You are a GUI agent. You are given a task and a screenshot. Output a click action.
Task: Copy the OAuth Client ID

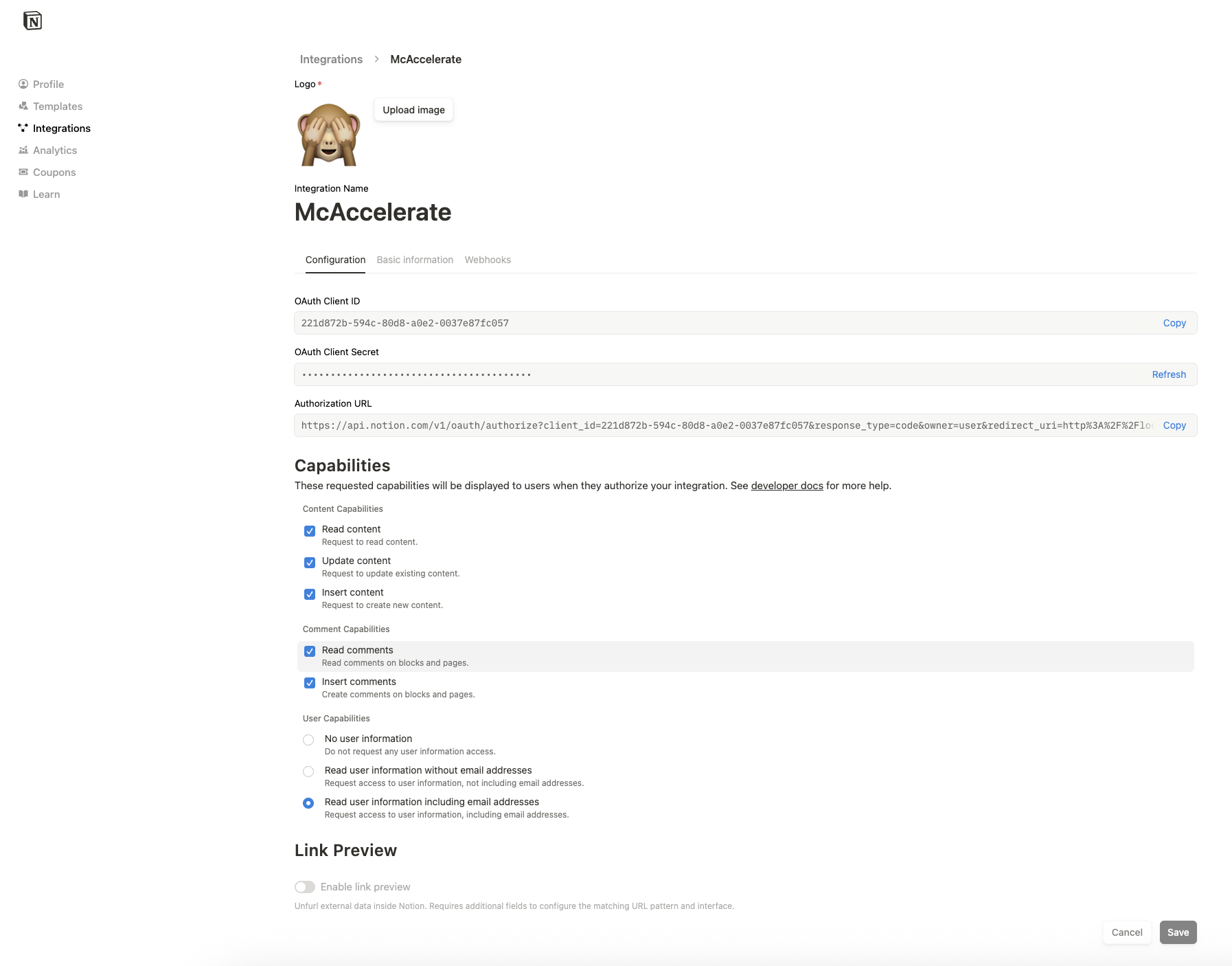pyautogui.click(x=1174, y=323)
